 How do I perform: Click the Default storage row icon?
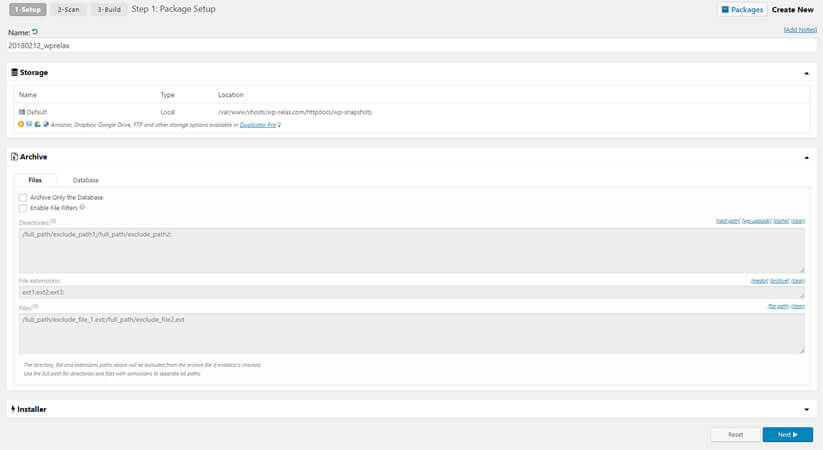(x=22, y=112)
